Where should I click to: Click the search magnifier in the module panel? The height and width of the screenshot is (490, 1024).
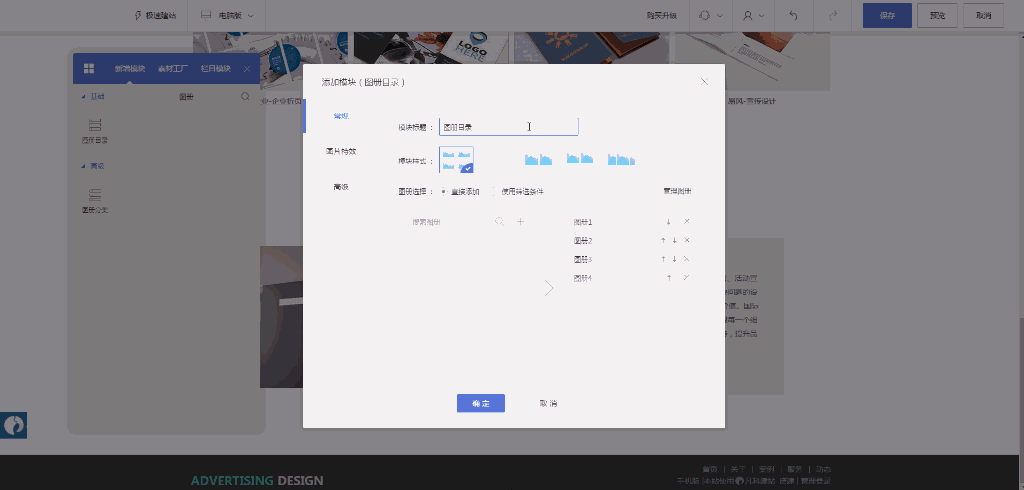click(245, 96)
